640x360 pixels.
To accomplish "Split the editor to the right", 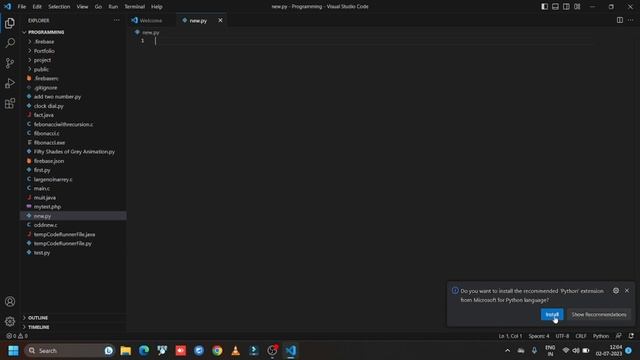I will (620, 20).
